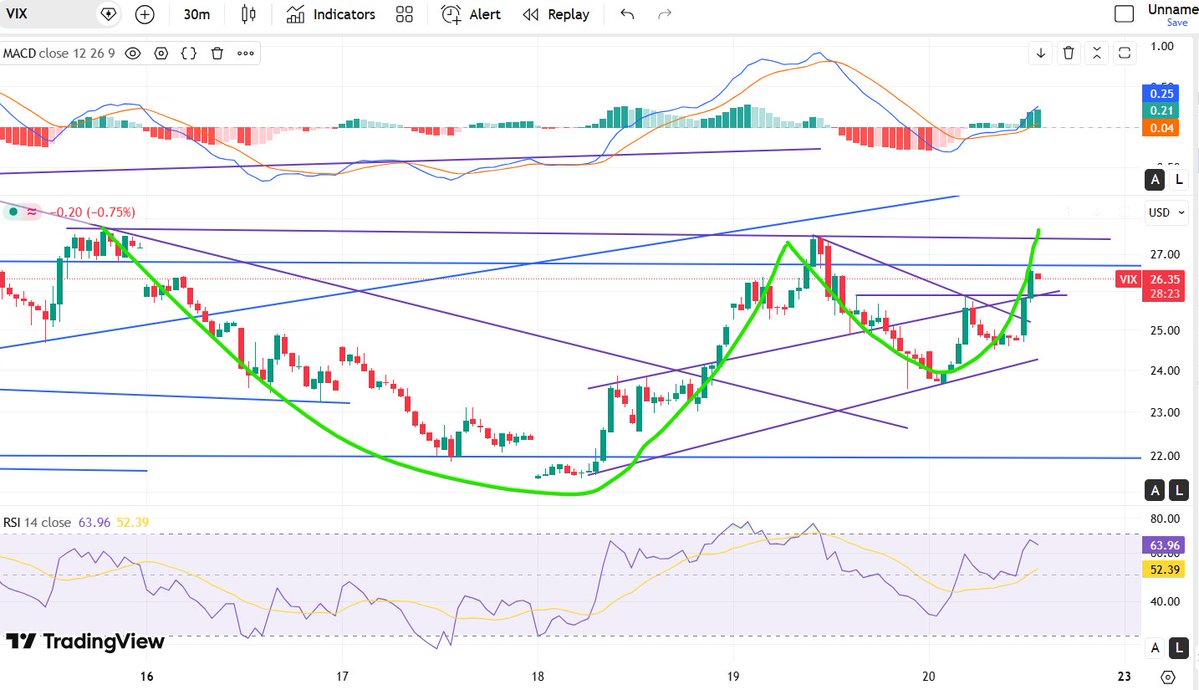Click the countdown timer 28:23 label
The image size is (1199, 690).
pos(1165,294)
